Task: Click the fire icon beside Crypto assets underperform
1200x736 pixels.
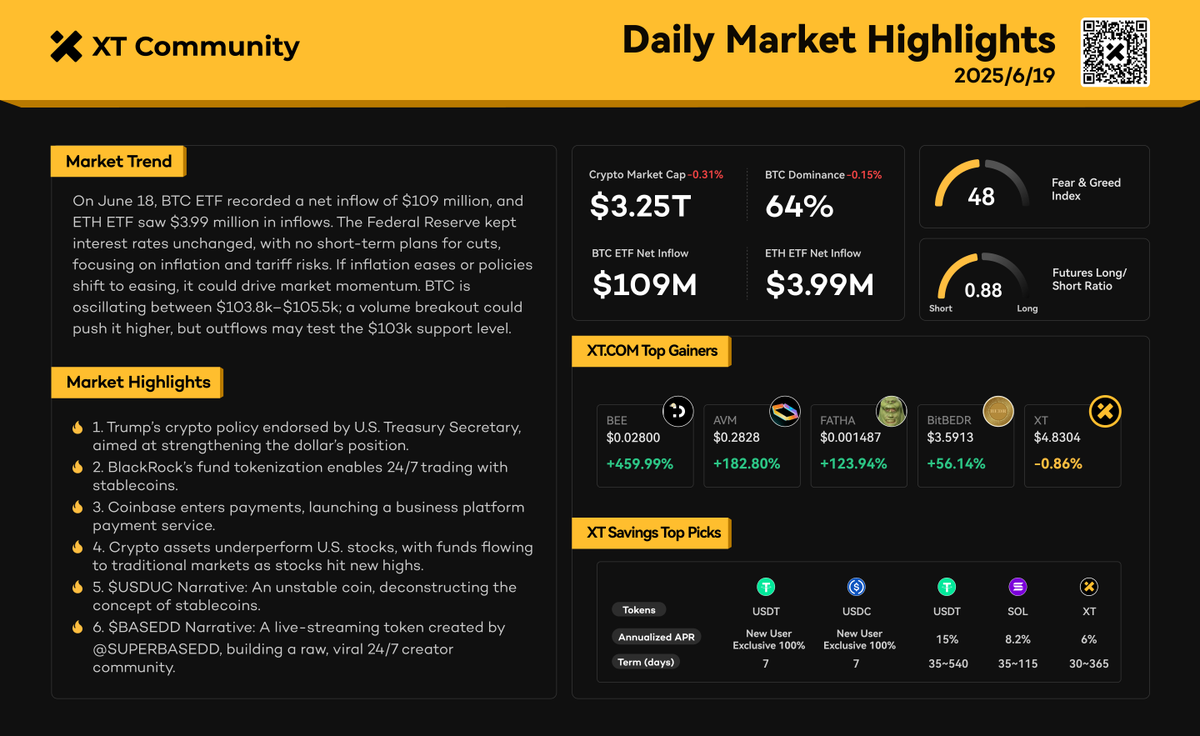Action: pos(77,547)
